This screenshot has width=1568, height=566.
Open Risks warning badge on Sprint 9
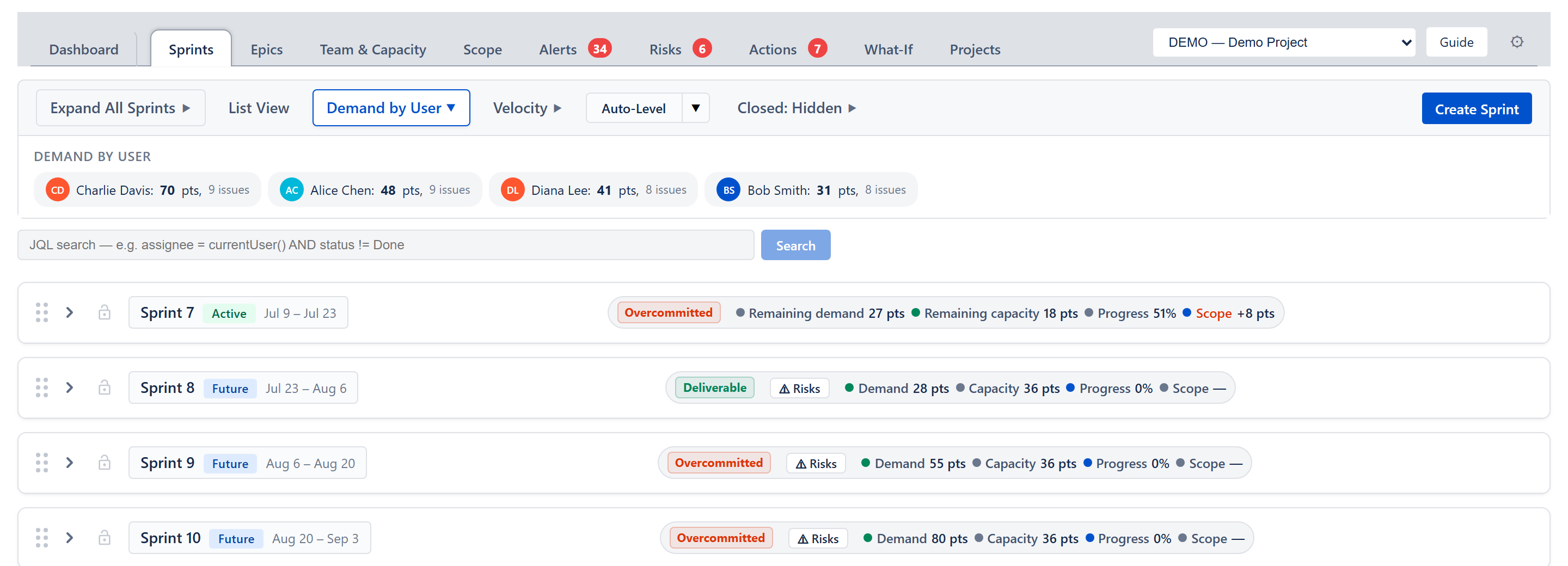tap(816, 464)
